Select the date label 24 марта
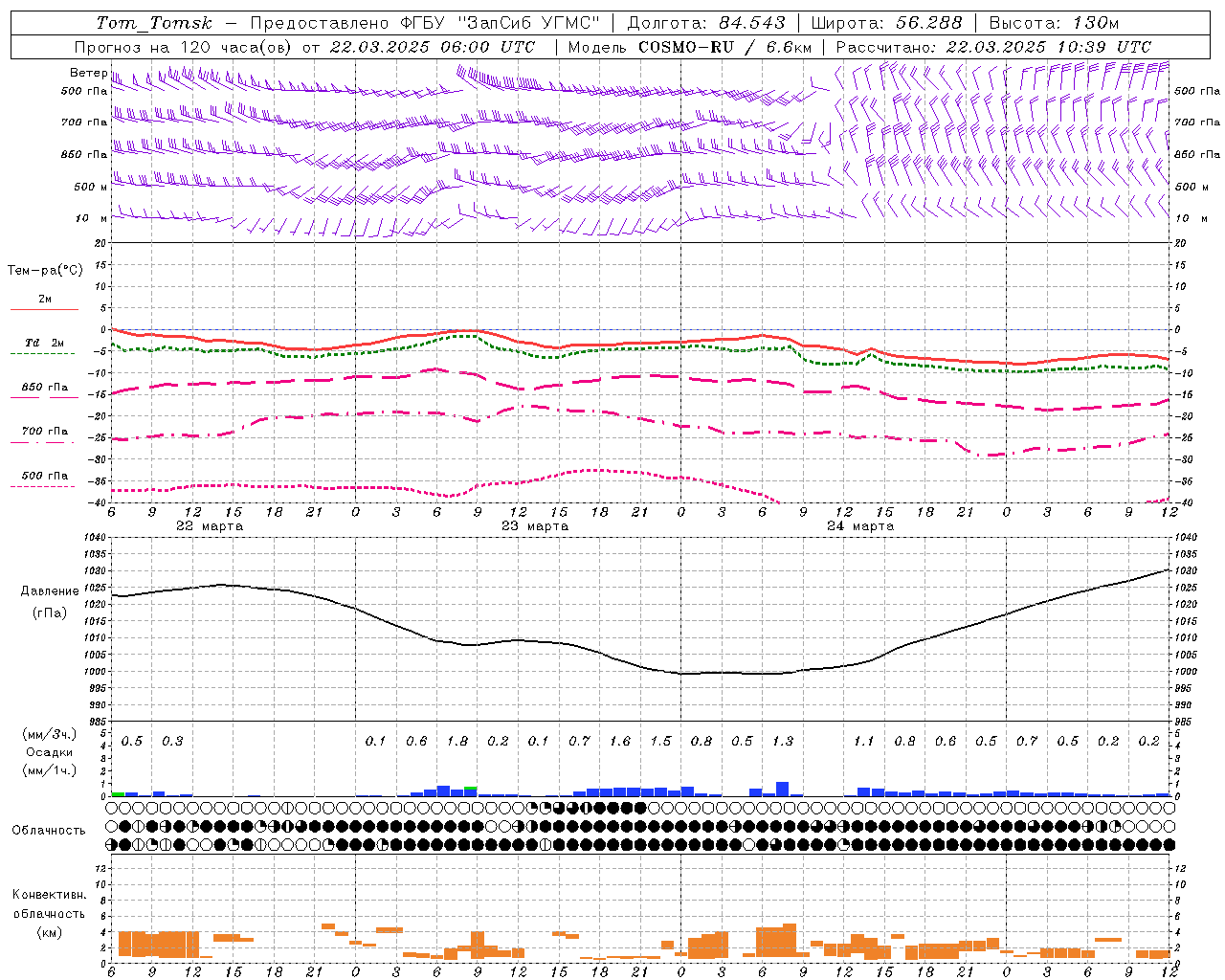The height and width of the screenshot is (980, 1225). tap(860, 526)
